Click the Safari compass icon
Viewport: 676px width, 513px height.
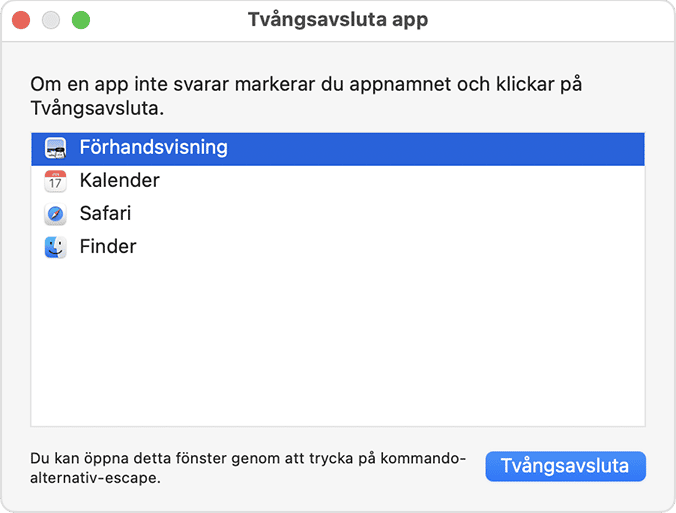[x=55, y=214]
